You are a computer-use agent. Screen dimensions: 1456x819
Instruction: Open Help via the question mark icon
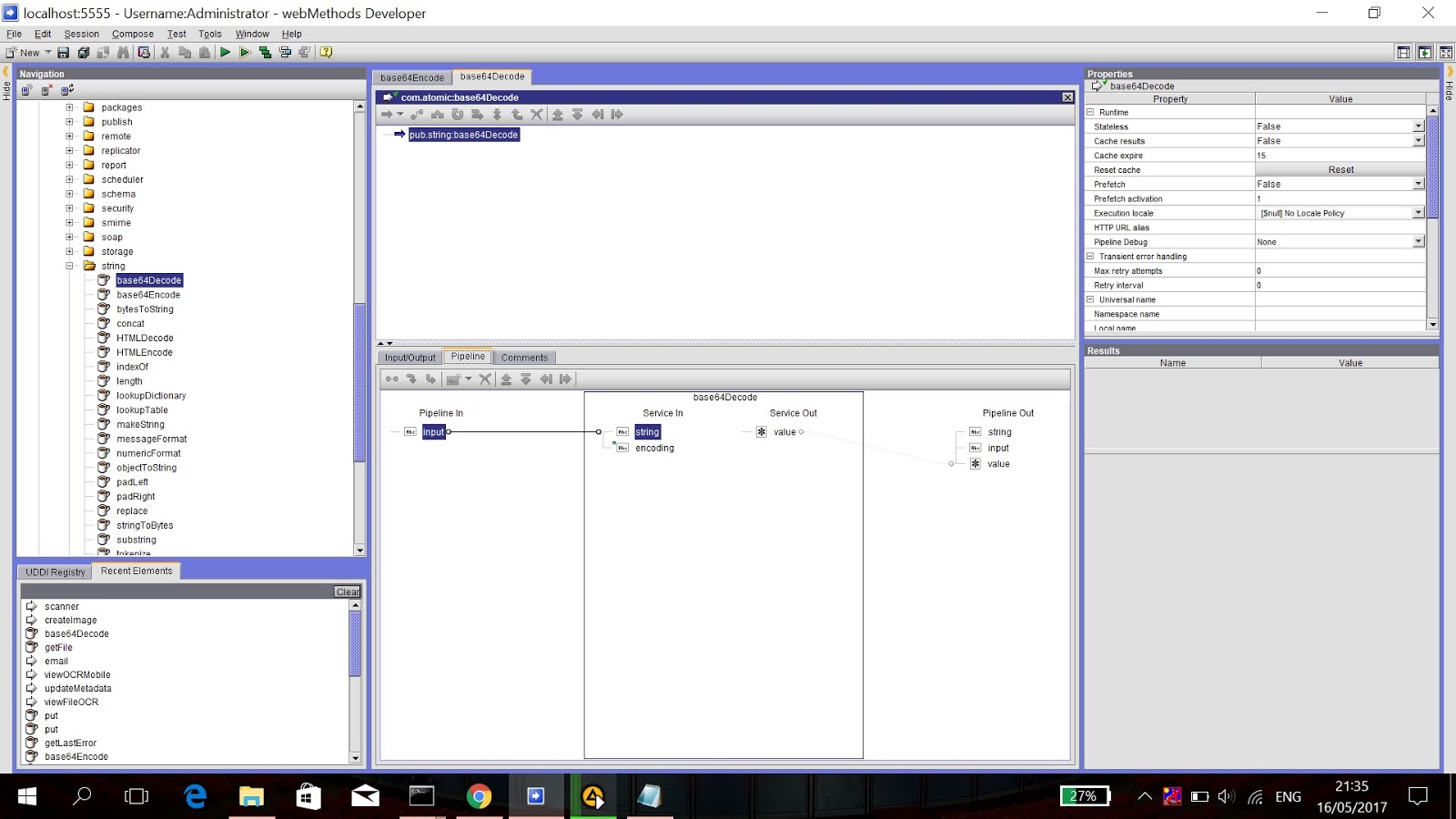click(x=326, y=52)
